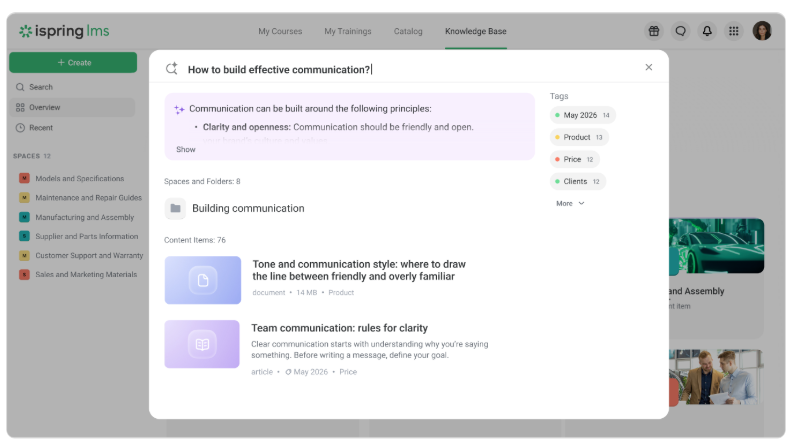Close the search dialog

648,67
